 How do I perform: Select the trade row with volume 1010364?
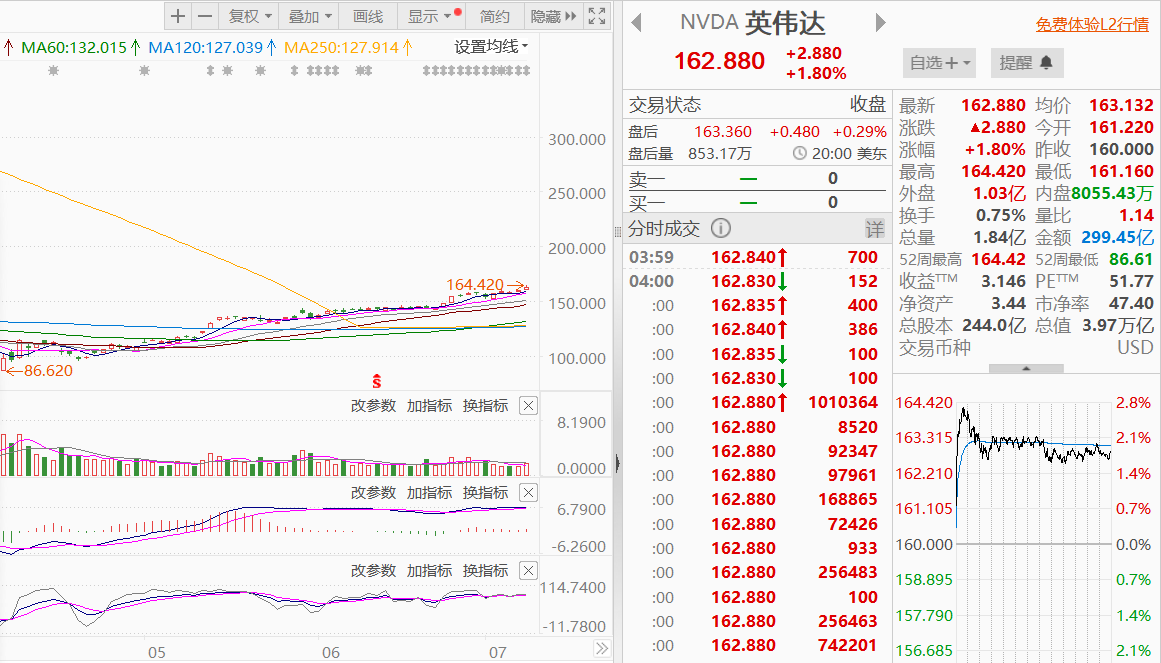click(757, 402)
